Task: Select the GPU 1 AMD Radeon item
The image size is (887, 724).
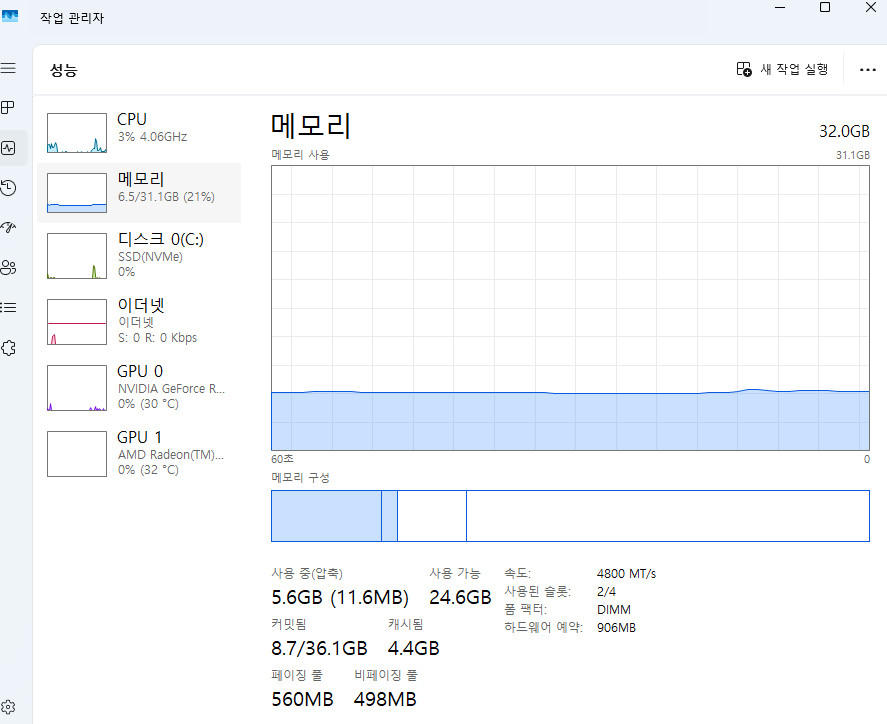Action: coord(139,454)
